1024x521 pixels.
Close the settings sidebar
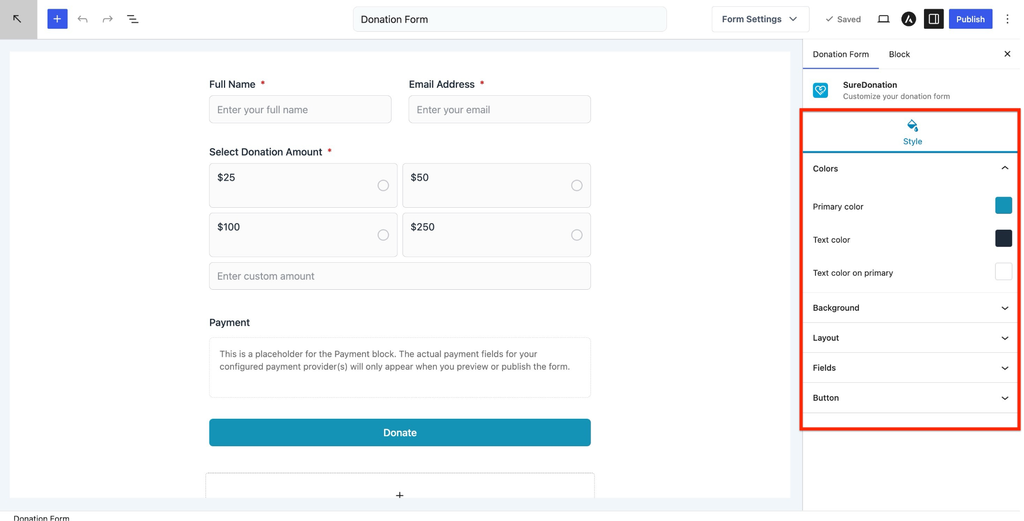1007,54
